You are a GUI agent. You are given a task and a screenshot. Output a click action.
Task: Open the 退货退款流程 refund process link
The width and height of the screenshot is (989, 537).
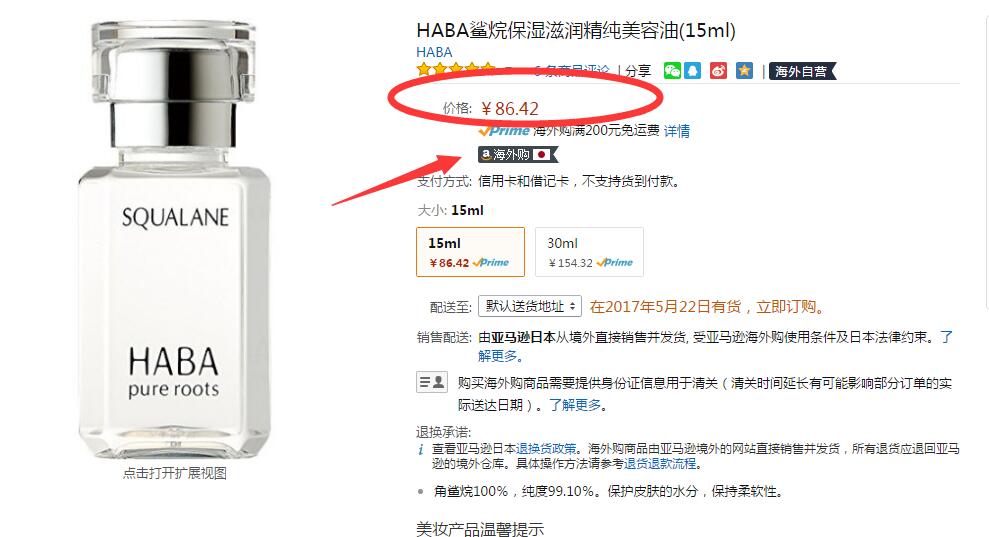click(660, 464)
